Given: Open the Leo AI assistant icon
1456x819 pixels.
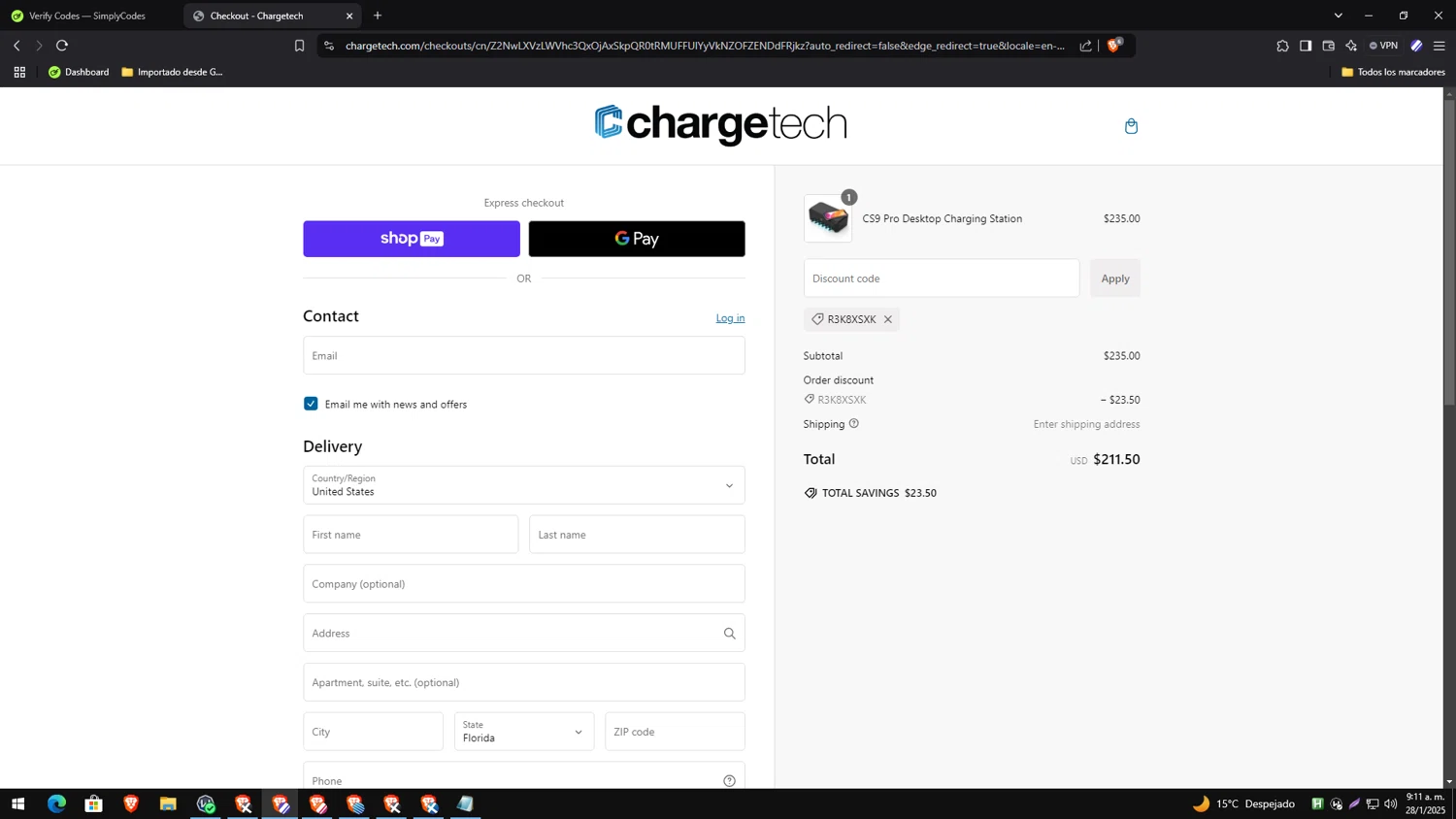Looking at the screenshot, I should (1351, 46).
